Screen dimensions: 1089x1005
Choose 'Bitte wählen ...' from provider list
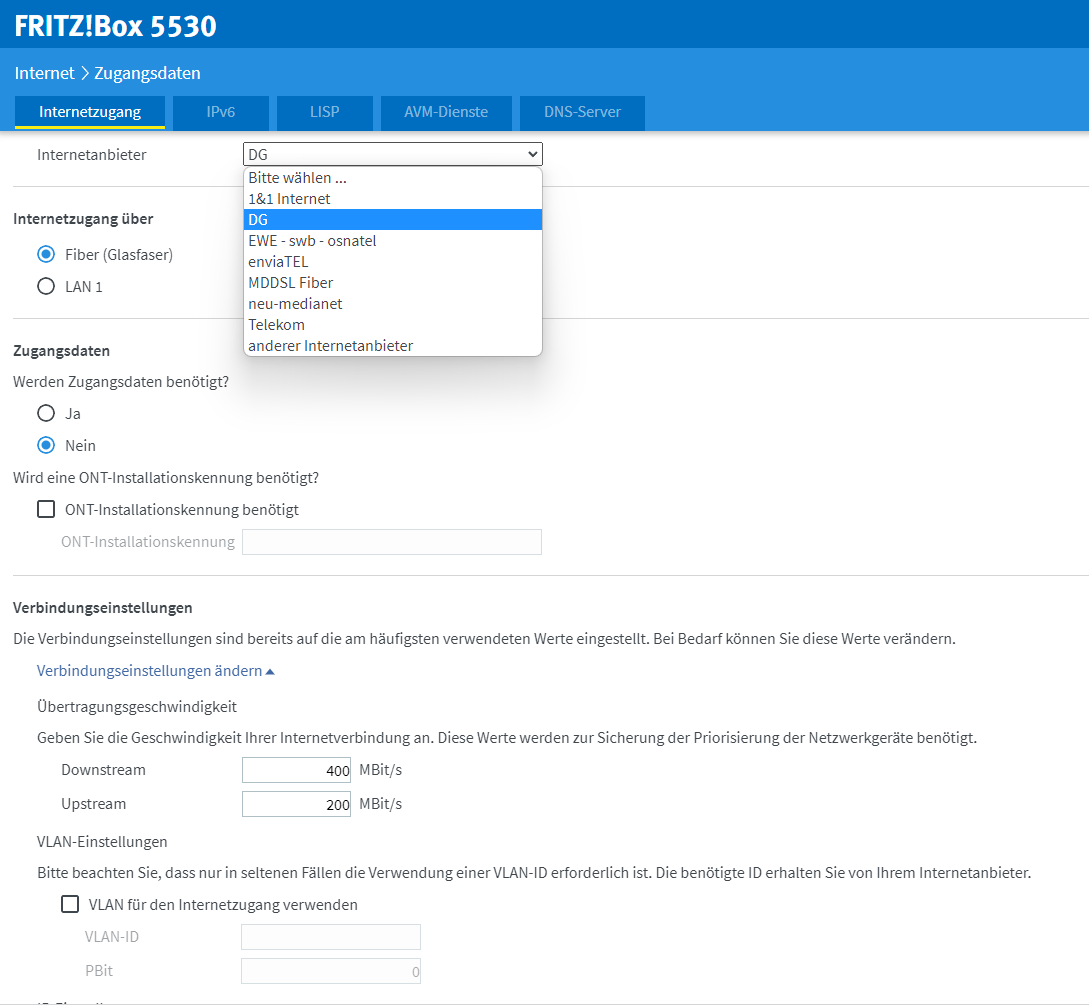392,178
